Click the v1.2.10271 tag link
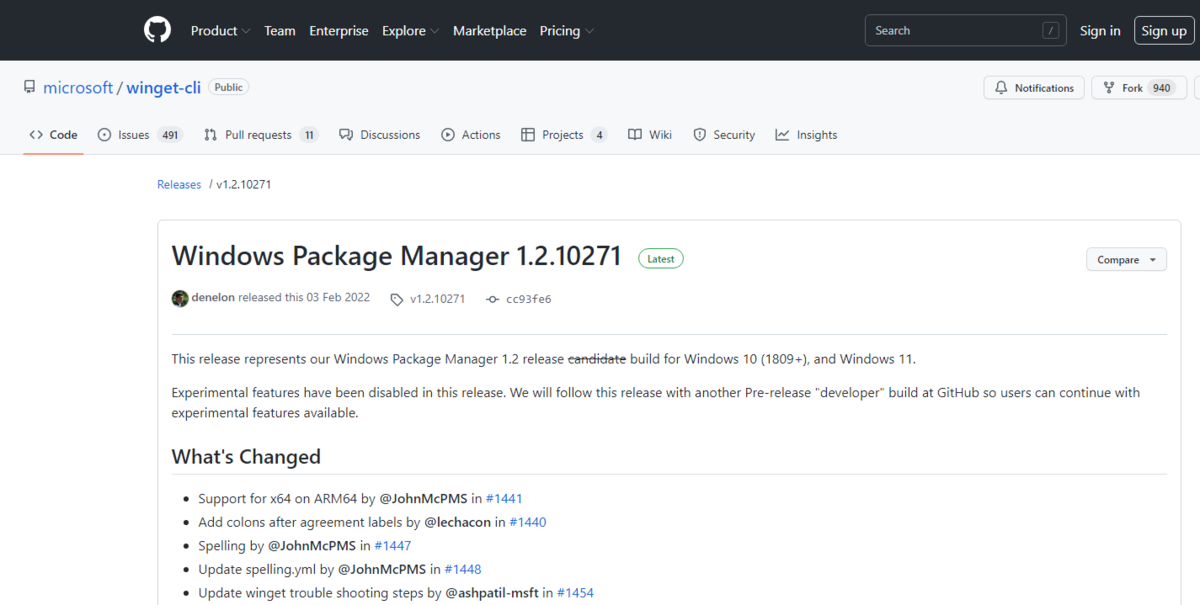1200x605 pixels. pyautogui.click(x=437, y=299)
